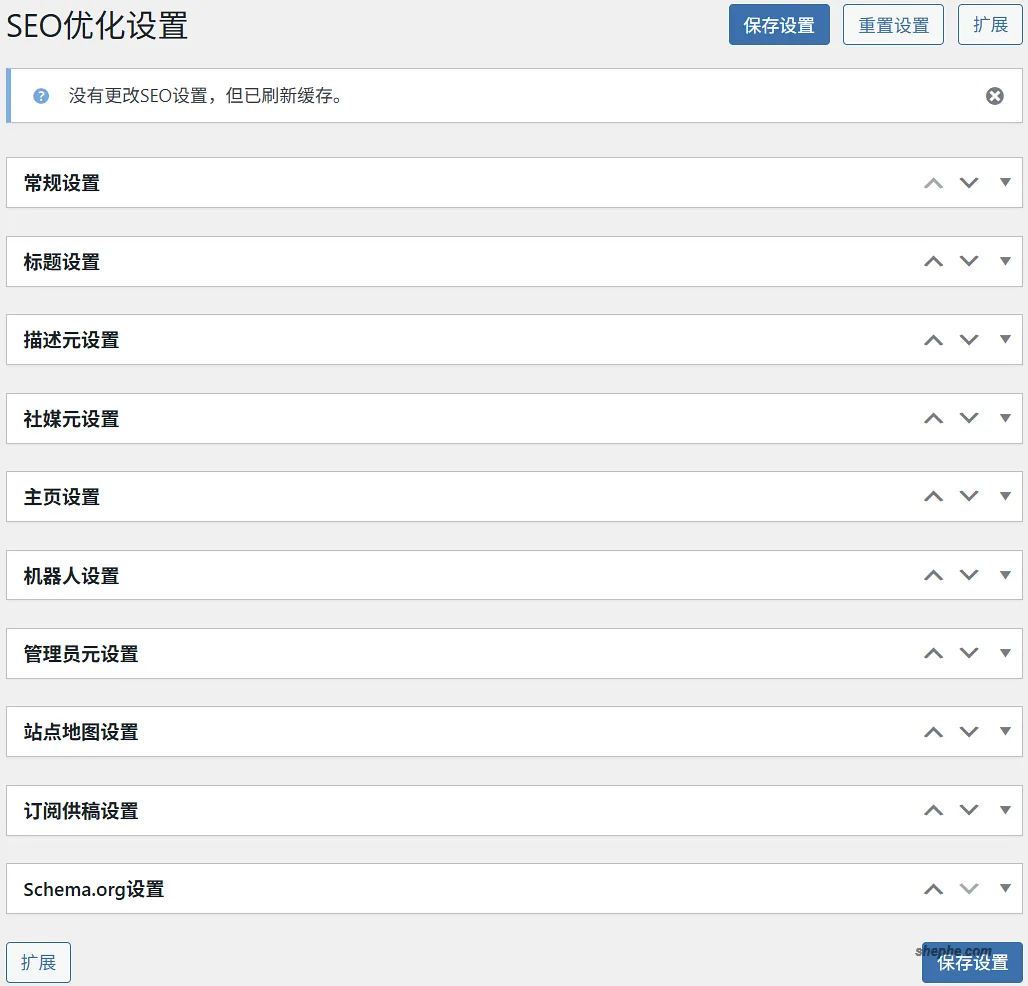
Task: Click the bottom-left 扩展 button
Action: tap(38, 962)
